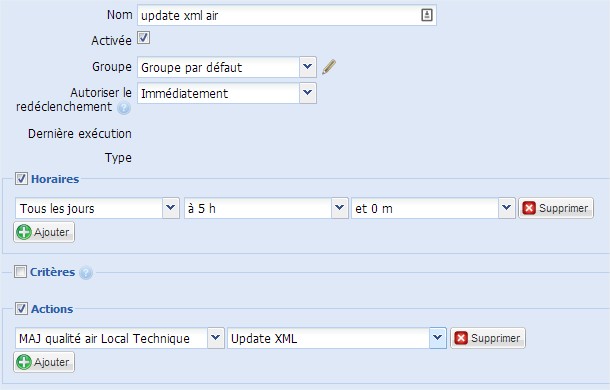Open help icon beside Autoriser le redéclenchement
This screenshot has height=390, width=610.
coord(124,108)
